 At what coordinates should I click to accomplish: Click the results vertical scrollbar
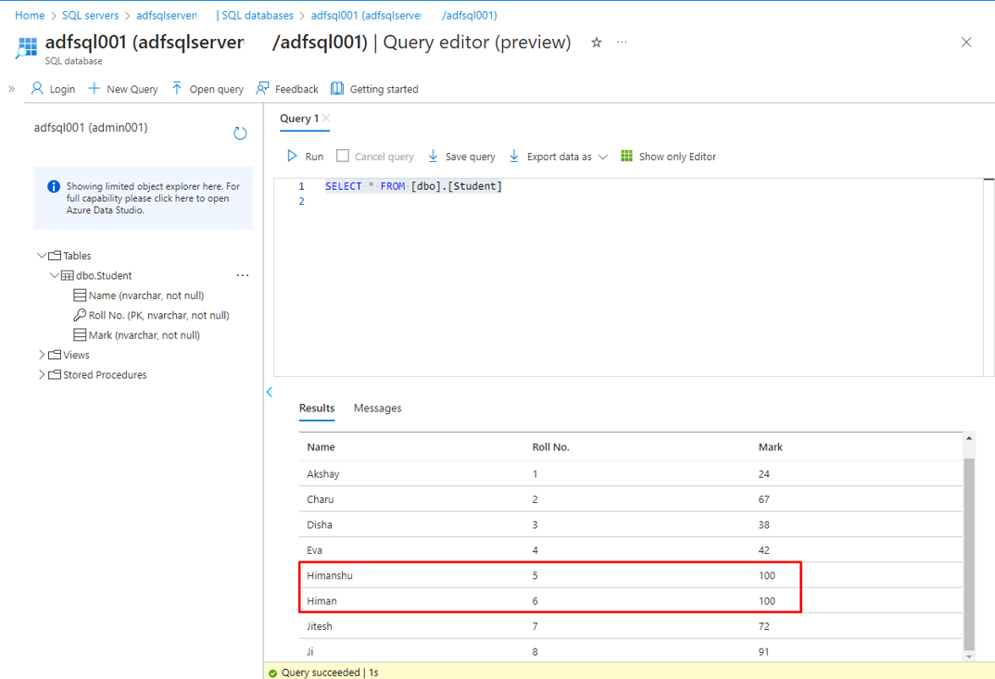click(968, 550)
